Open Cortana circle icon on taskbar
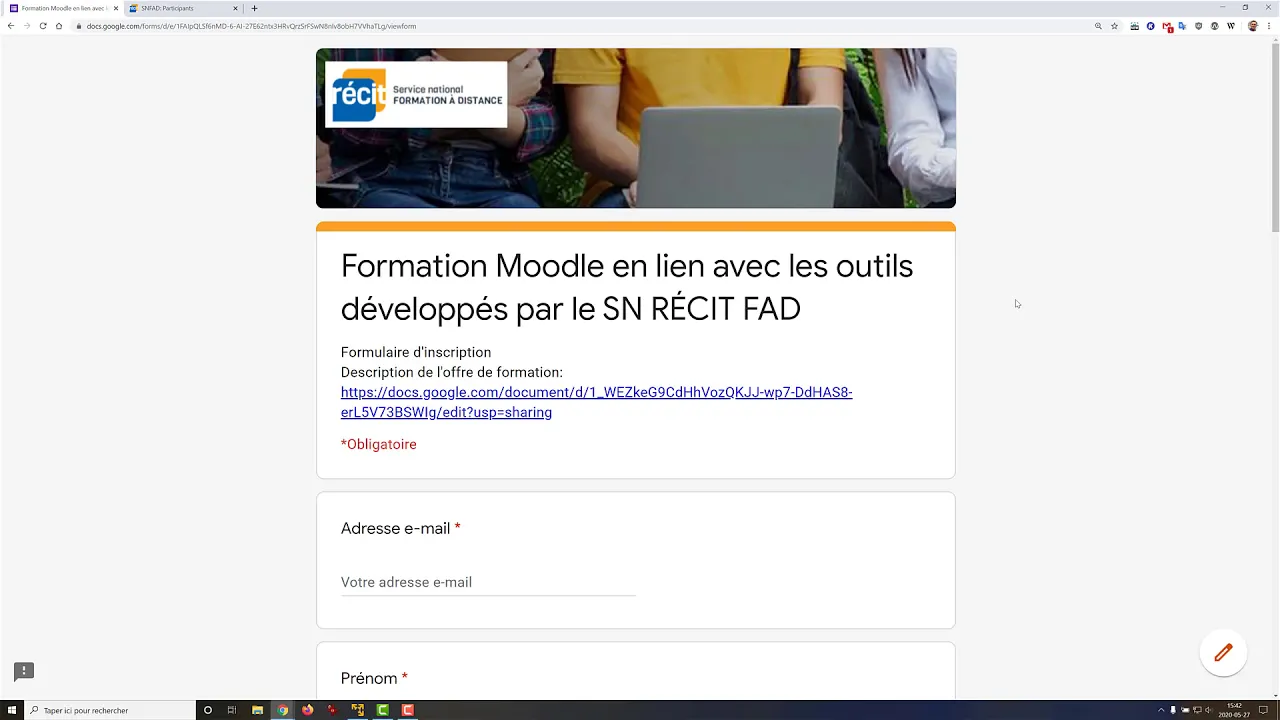 pyautogui.click(x=208, y=710)
